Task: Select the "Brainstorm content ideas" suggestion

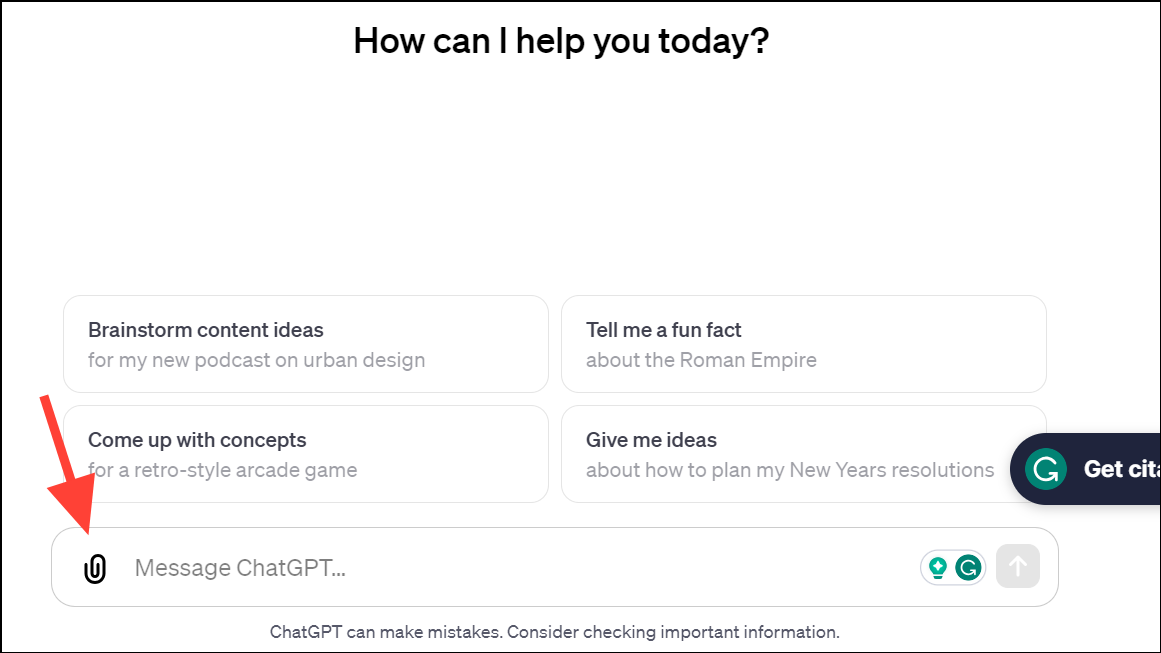Action: [x=206, y=330]
